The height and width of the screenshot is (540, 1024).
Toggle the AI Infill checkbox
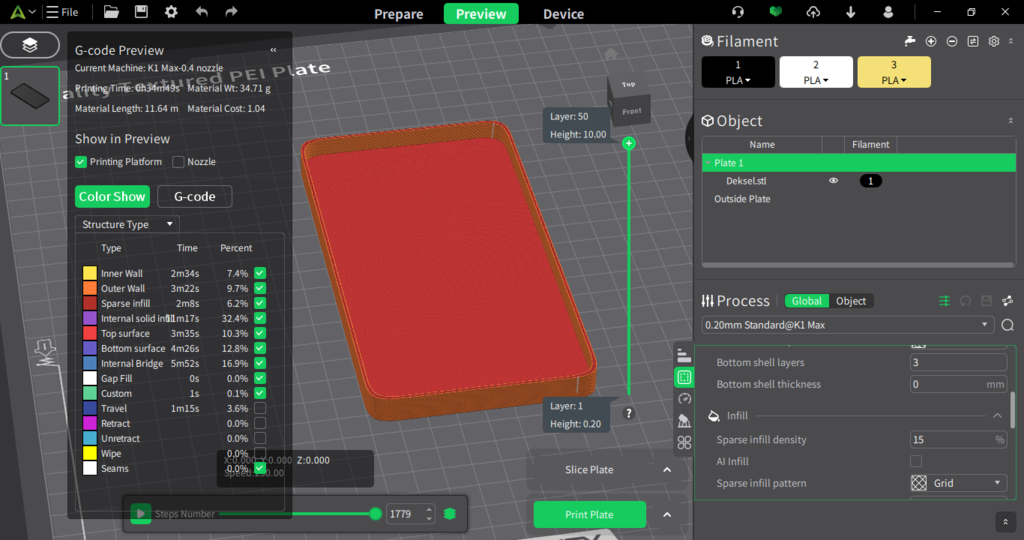pyautogui.click(x=916, y=461)
